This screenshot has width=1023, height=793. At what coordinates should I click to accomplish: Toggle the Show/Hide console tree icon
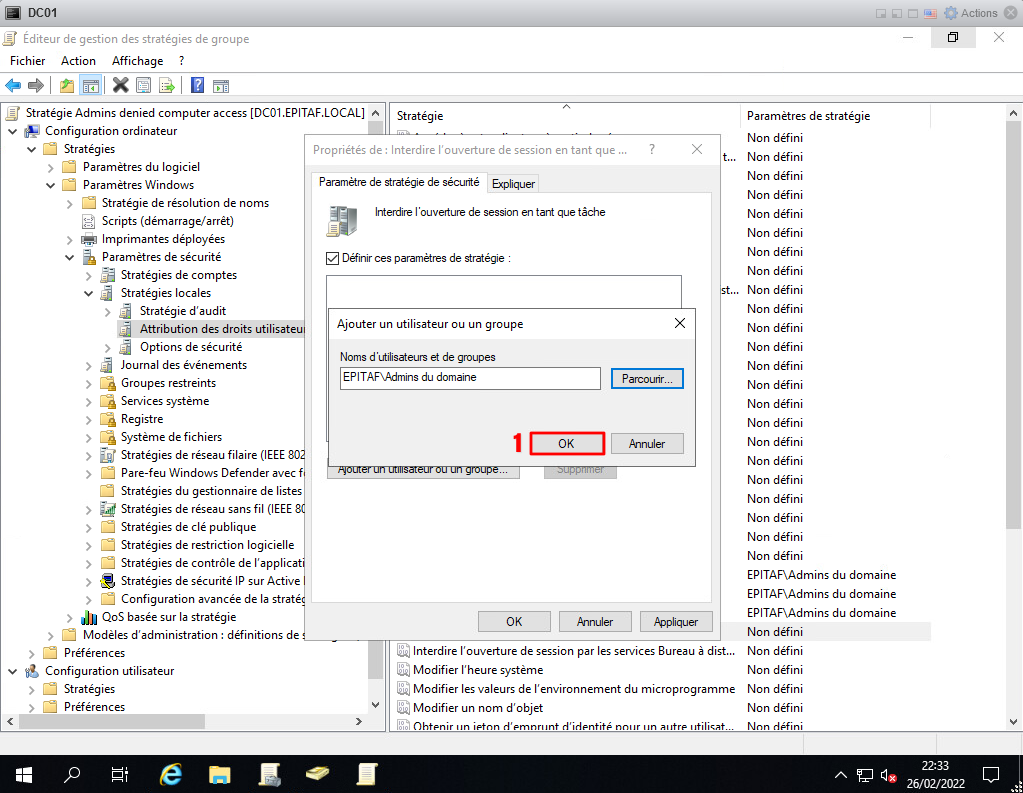[x=91, y=86]
